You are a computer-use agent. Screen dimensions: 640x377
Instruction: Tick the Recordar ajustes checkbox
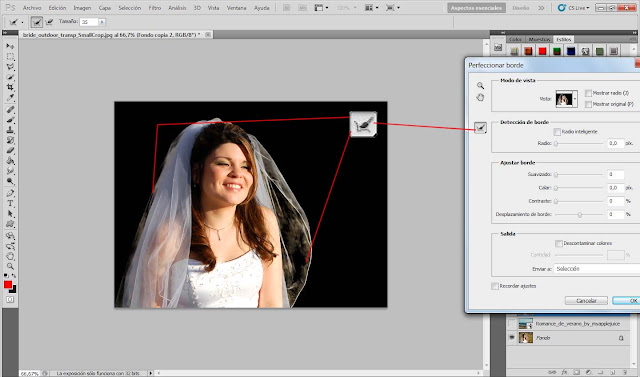(495, 286)
